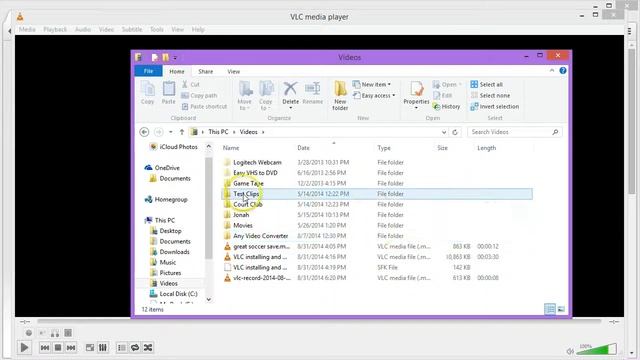
Task: Adjust the VLC volume slider
Action: click(x=596, y=349)
